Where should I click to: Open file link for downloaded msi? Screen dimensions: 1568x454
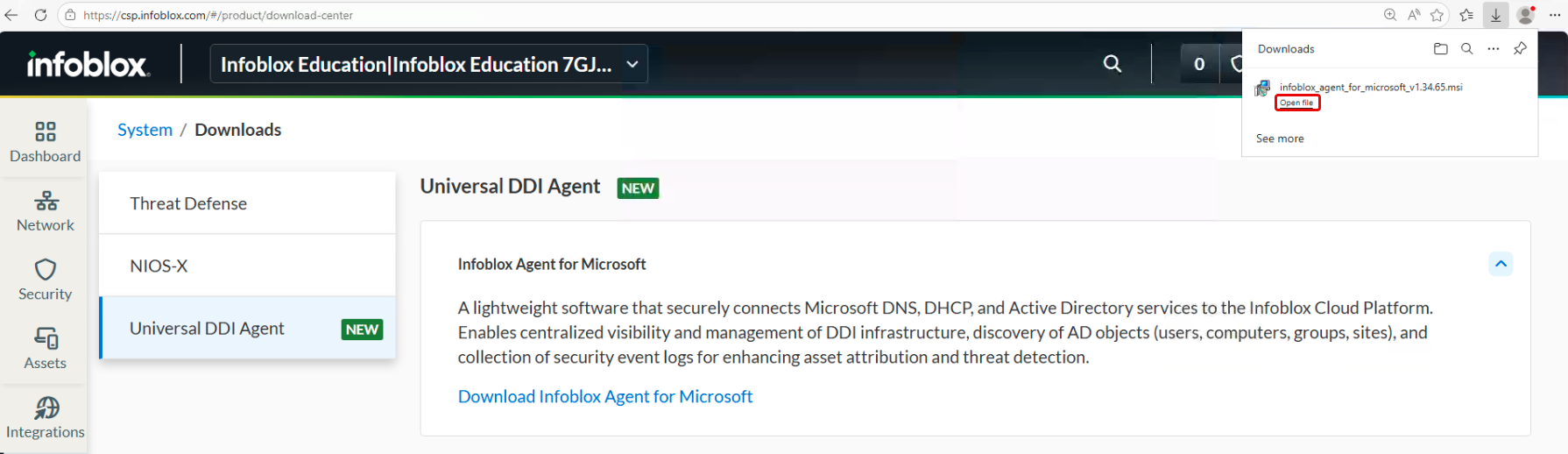click(1296, 103)
